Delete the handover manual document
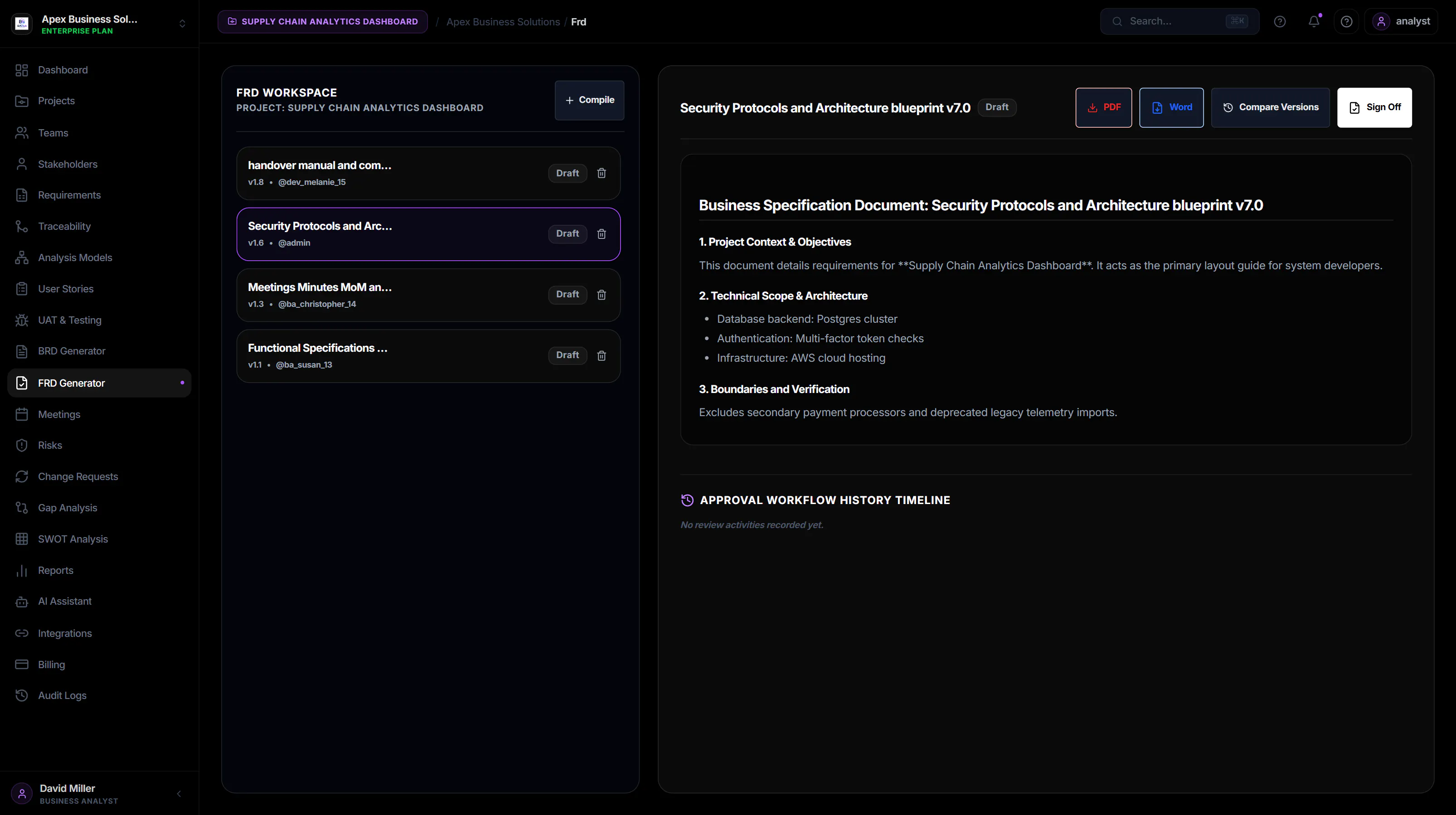 [602, 174]
